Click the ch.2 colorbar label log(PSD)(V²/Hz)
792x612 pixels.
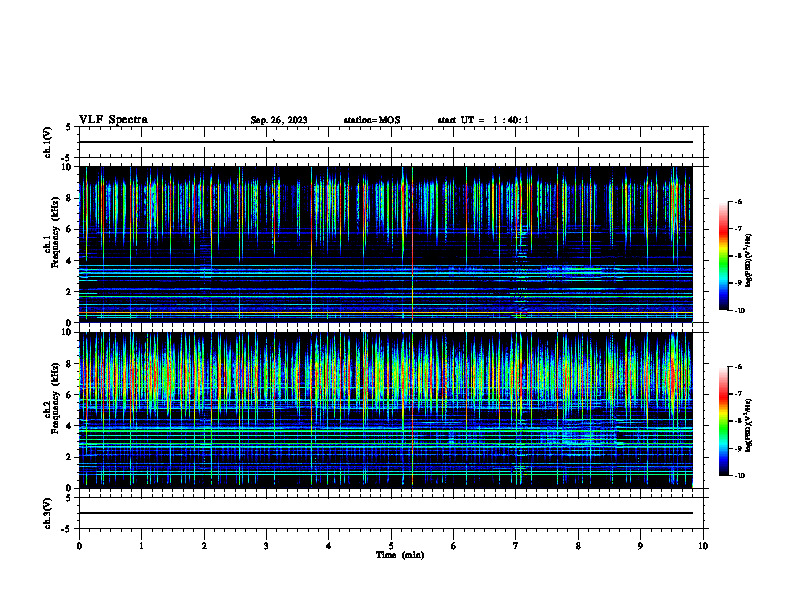[x=749, y=425]
